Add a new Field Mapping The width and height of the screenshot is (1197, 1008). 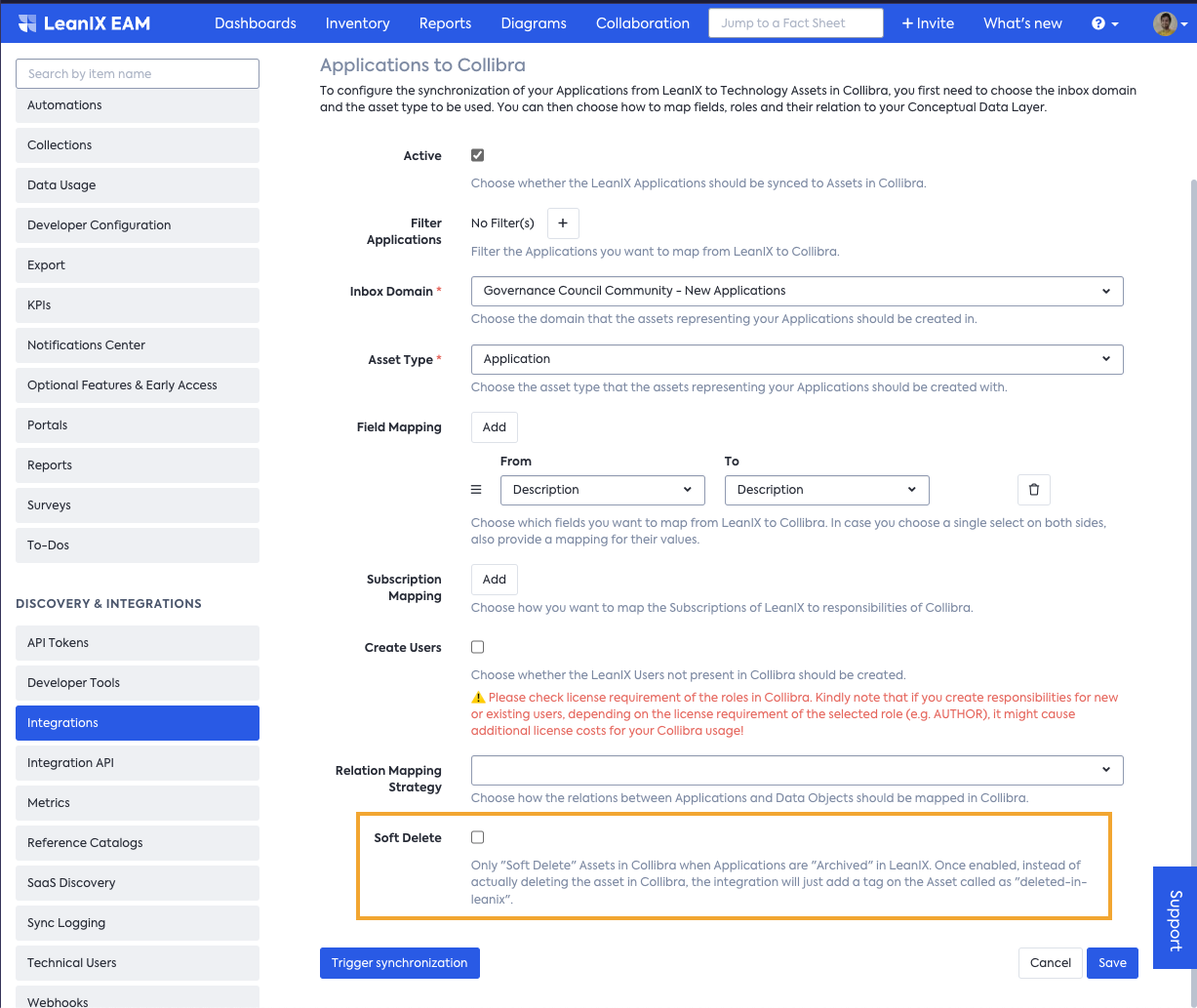click(495, 427)
